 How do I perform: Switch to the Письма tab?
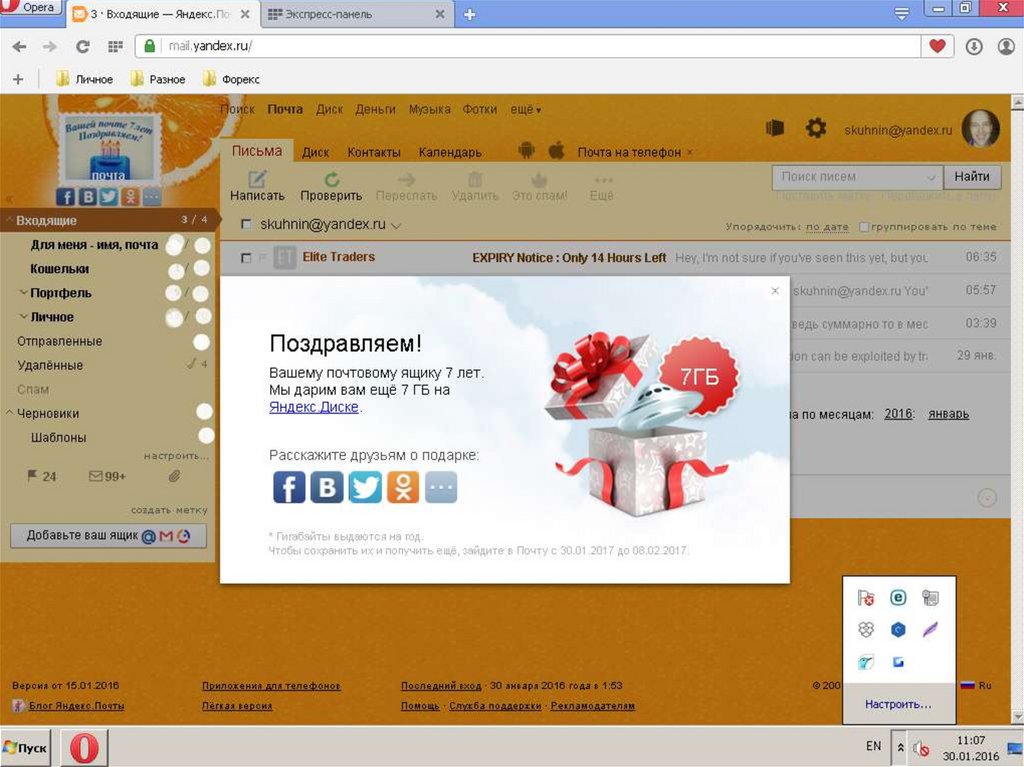coord(257,151)
